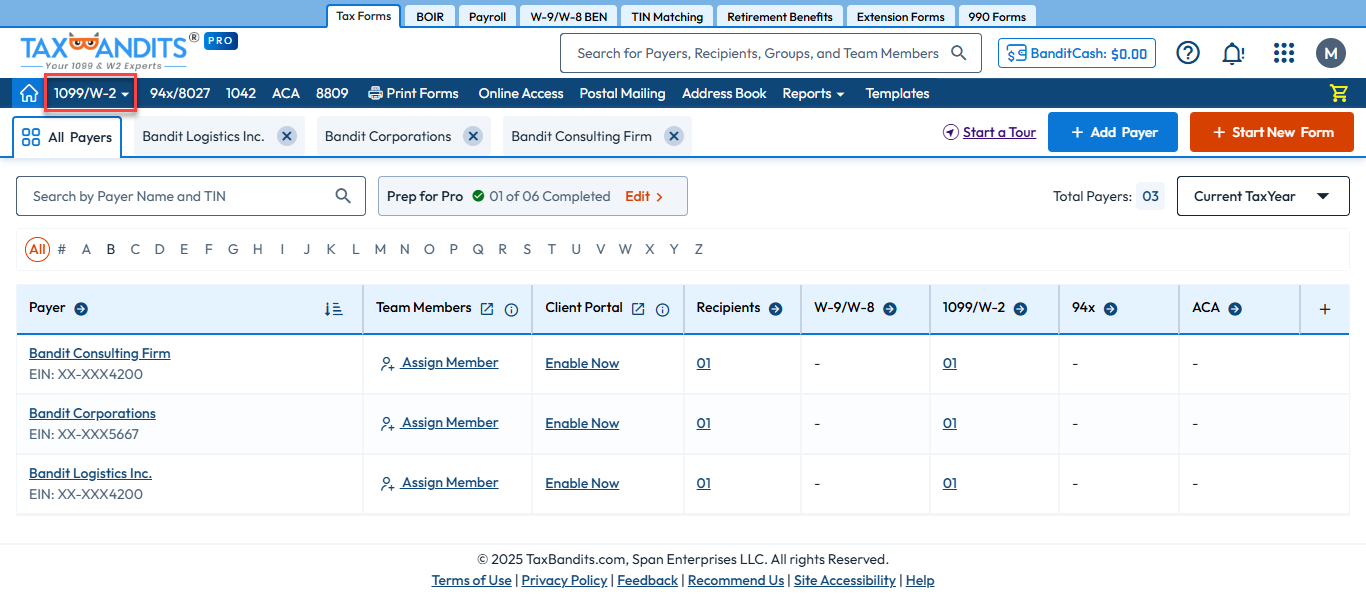Open the 8809 menu item
1366x599 pixels.
(332, 93)
